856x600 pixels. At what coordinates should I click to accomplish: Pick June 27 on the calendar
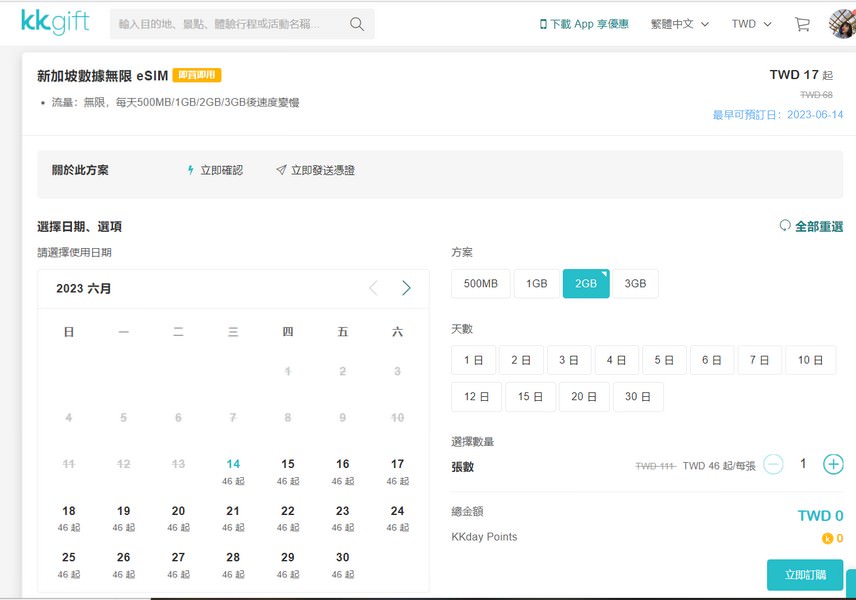point(178,565)
